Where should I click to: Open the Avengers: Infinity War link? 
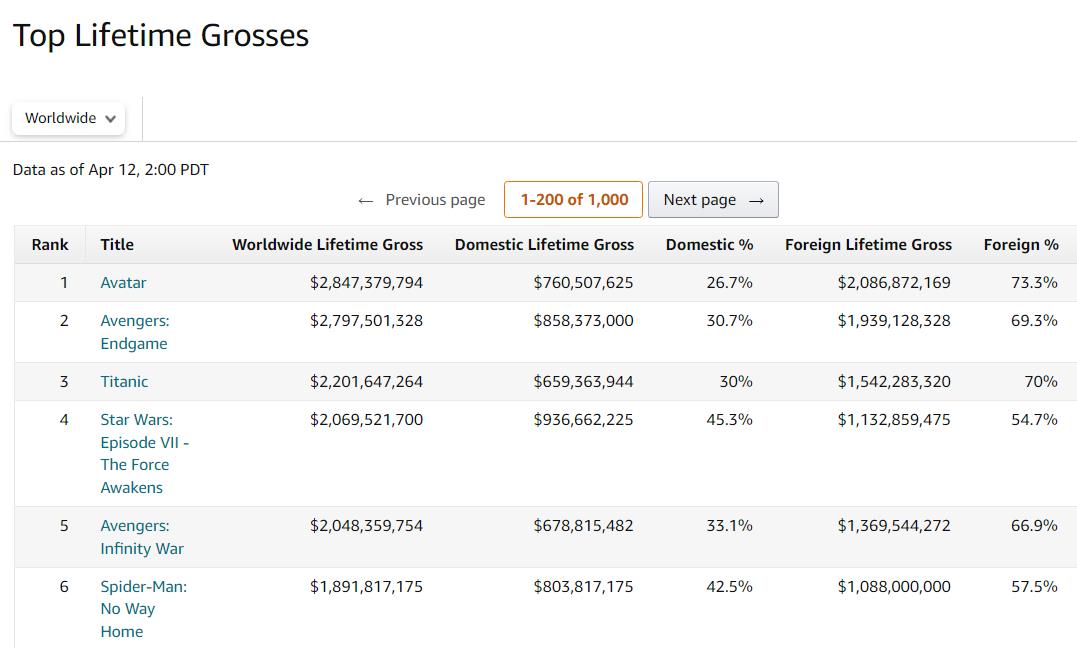coord(141,537)
